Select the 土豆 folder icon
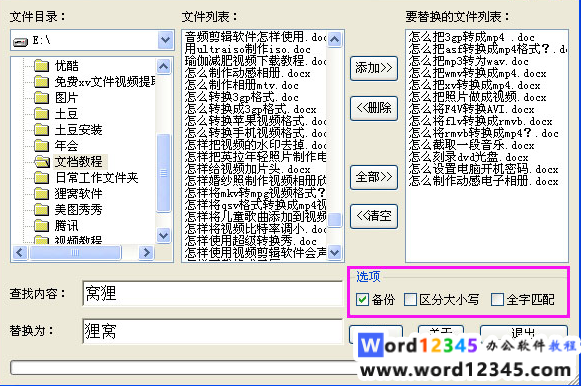The height and width of the screenshot is (386, 581). (42, 114)
